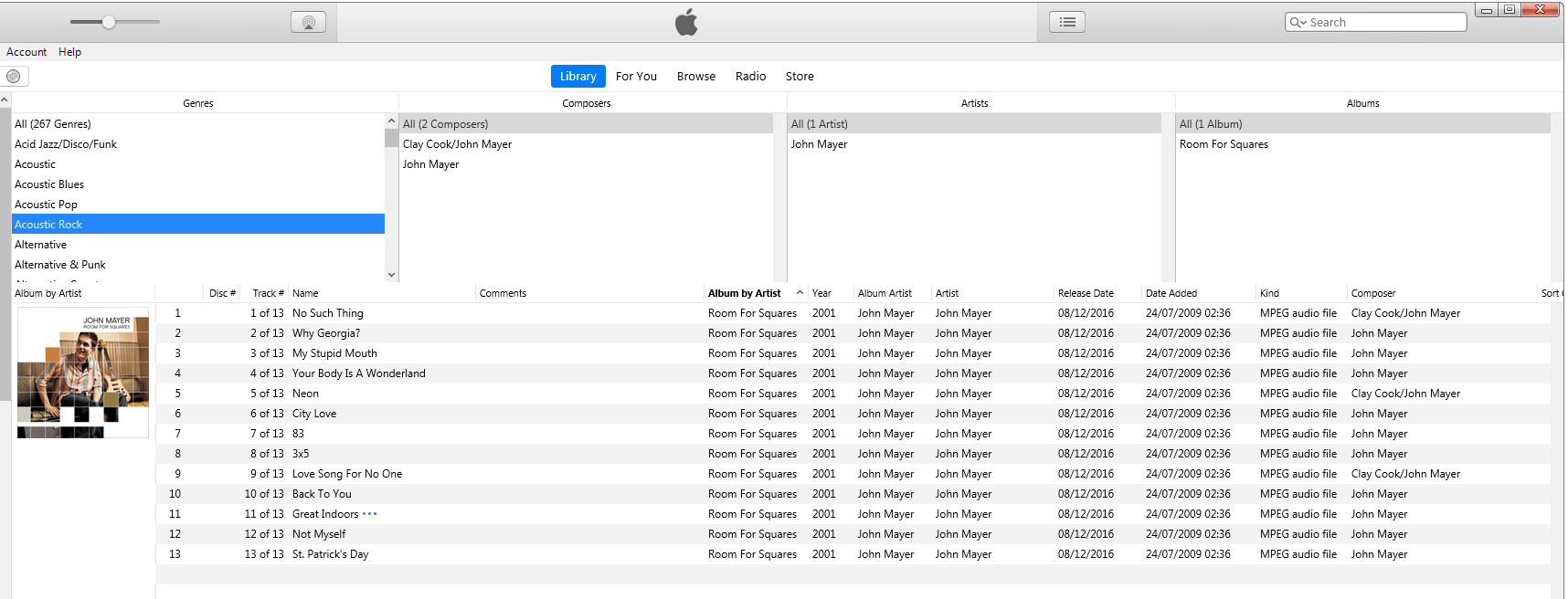Select the Acoustic genre
This screenshot has width=1568, height=599.
pos(198,164)
